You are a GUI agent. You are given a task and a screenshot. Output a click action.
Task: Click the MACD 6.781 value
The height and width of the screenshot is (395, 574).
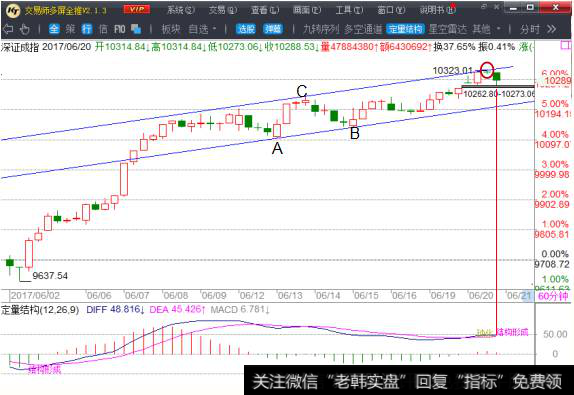pos(240,310)
